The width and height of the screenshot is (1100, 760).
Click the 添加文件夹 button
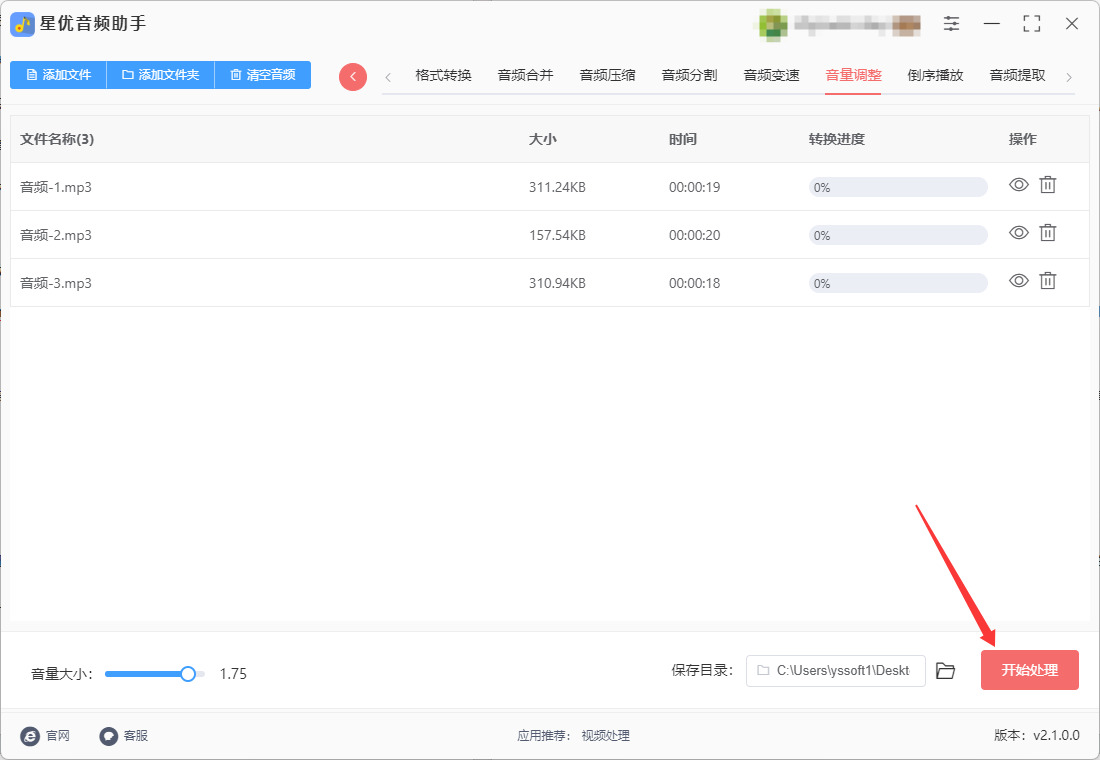[x=161, y=74]
